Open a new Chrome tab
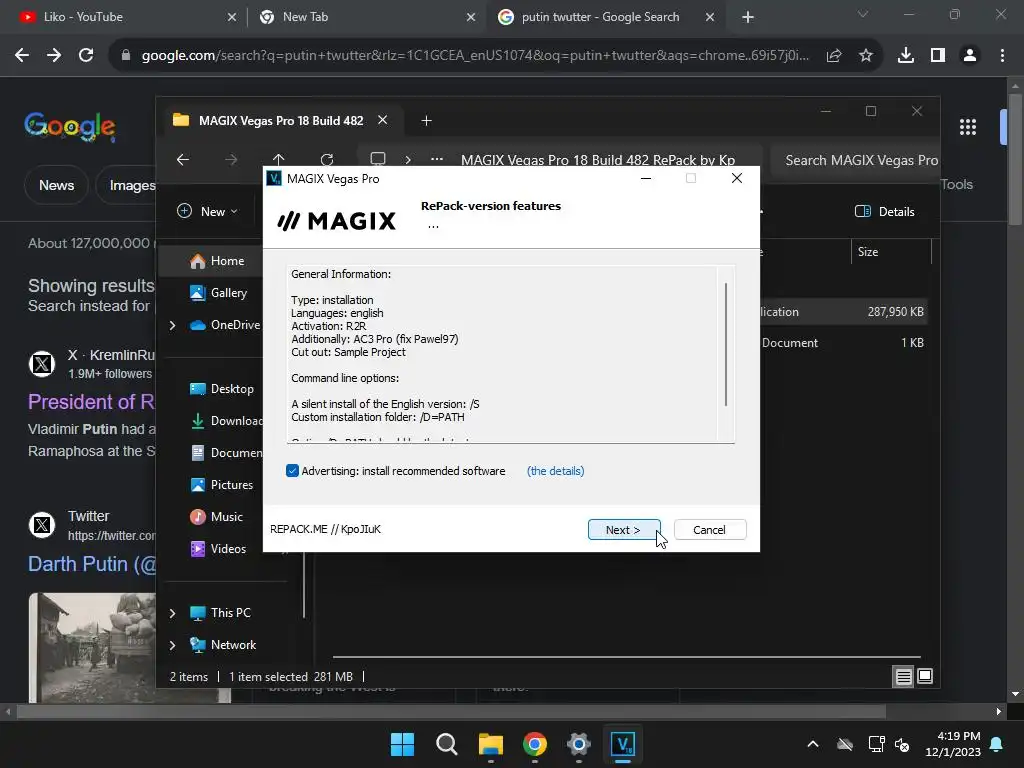Viewport: 1024px width, 768px height. (748, 18)
